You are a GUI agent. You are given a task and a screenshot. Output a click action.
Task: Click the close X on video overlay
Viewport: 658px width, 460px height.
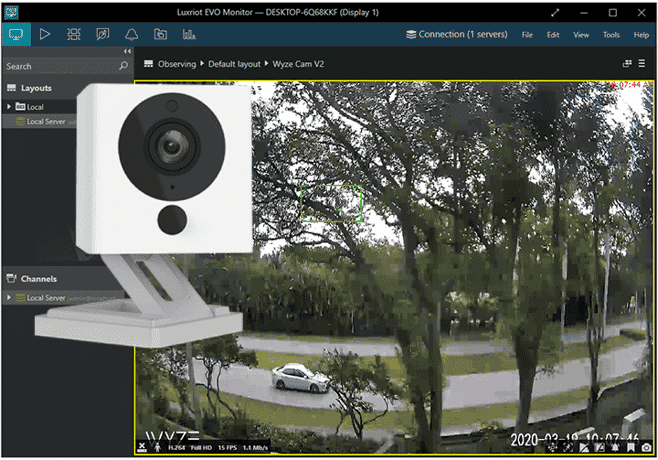pos(141,446)
